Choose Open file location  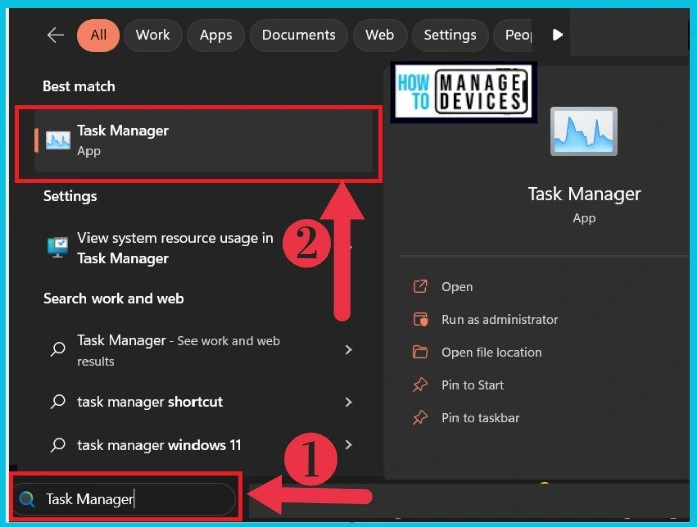click(x=492, y=352)
